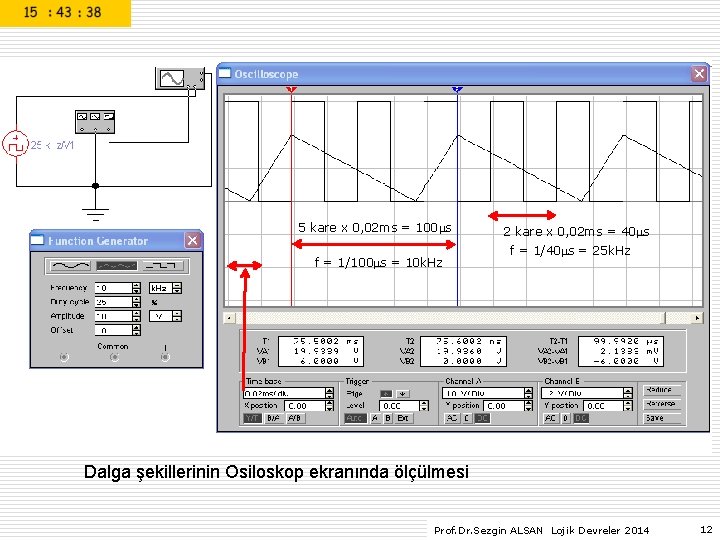Click the Frequency value field
This screenshot has height=540, width=720.
(x=113, y=288)
